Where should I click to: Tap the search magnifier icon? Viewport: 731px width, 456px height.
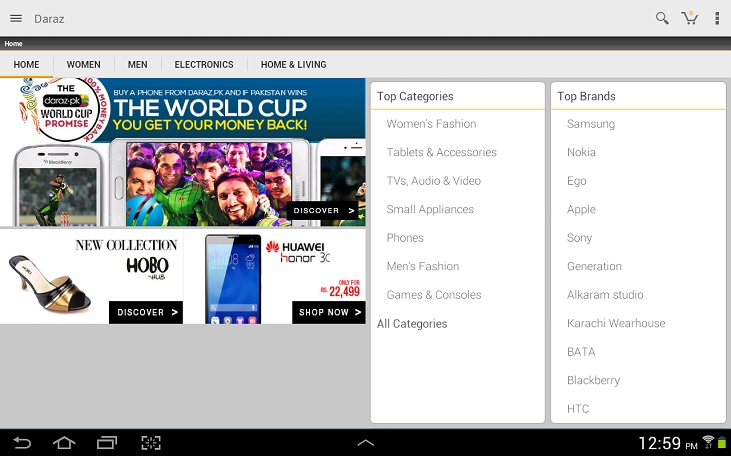click(x=661, y=18)
